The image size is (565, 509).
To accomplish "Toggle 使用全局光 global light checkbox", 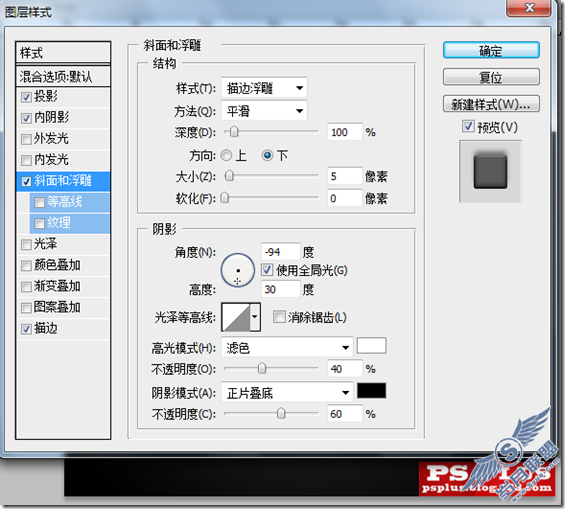I will pos(267,270).
